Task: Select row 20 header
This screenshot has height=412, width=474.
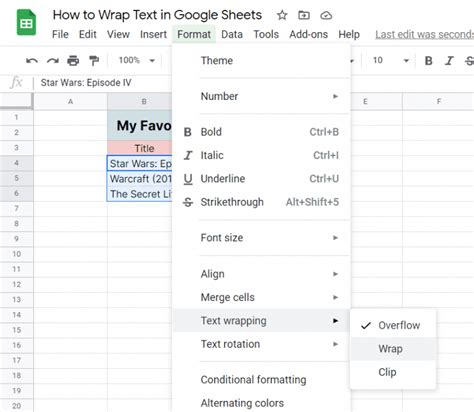Action: click(x=16, y=406)
